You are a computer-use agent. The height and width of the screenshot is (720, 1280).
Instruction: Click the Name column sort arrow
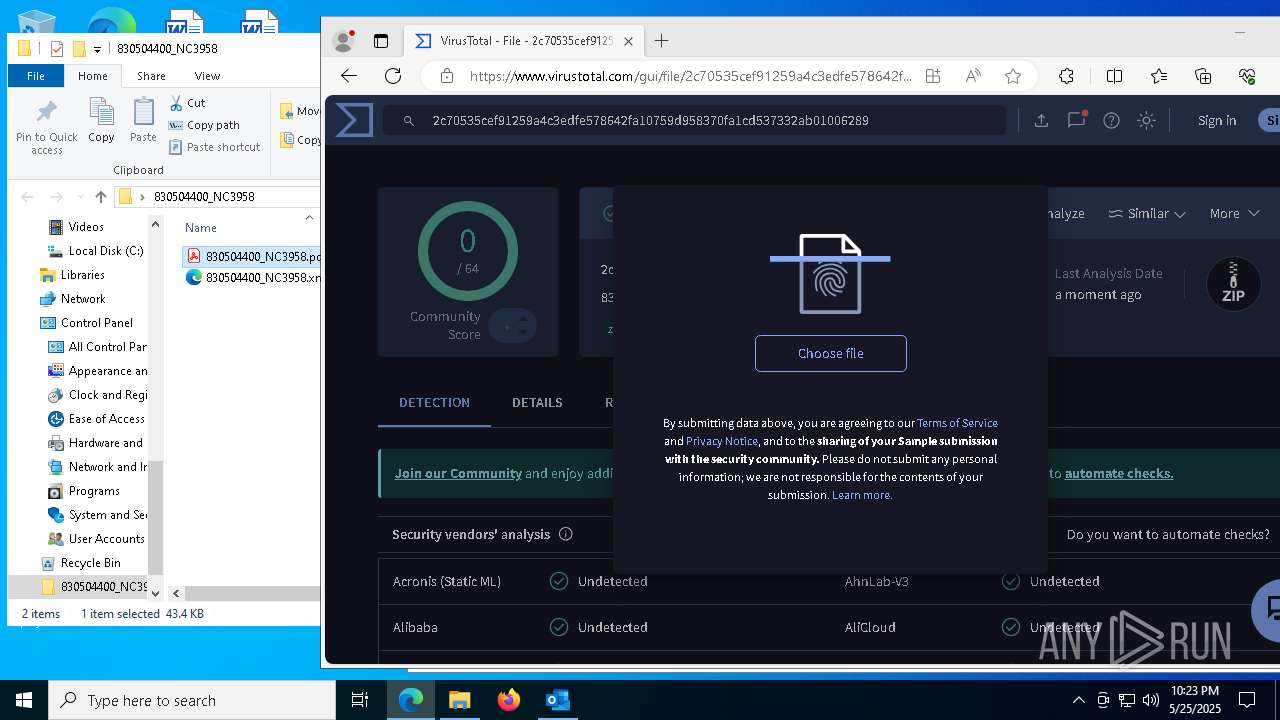(x=308, y=217)
